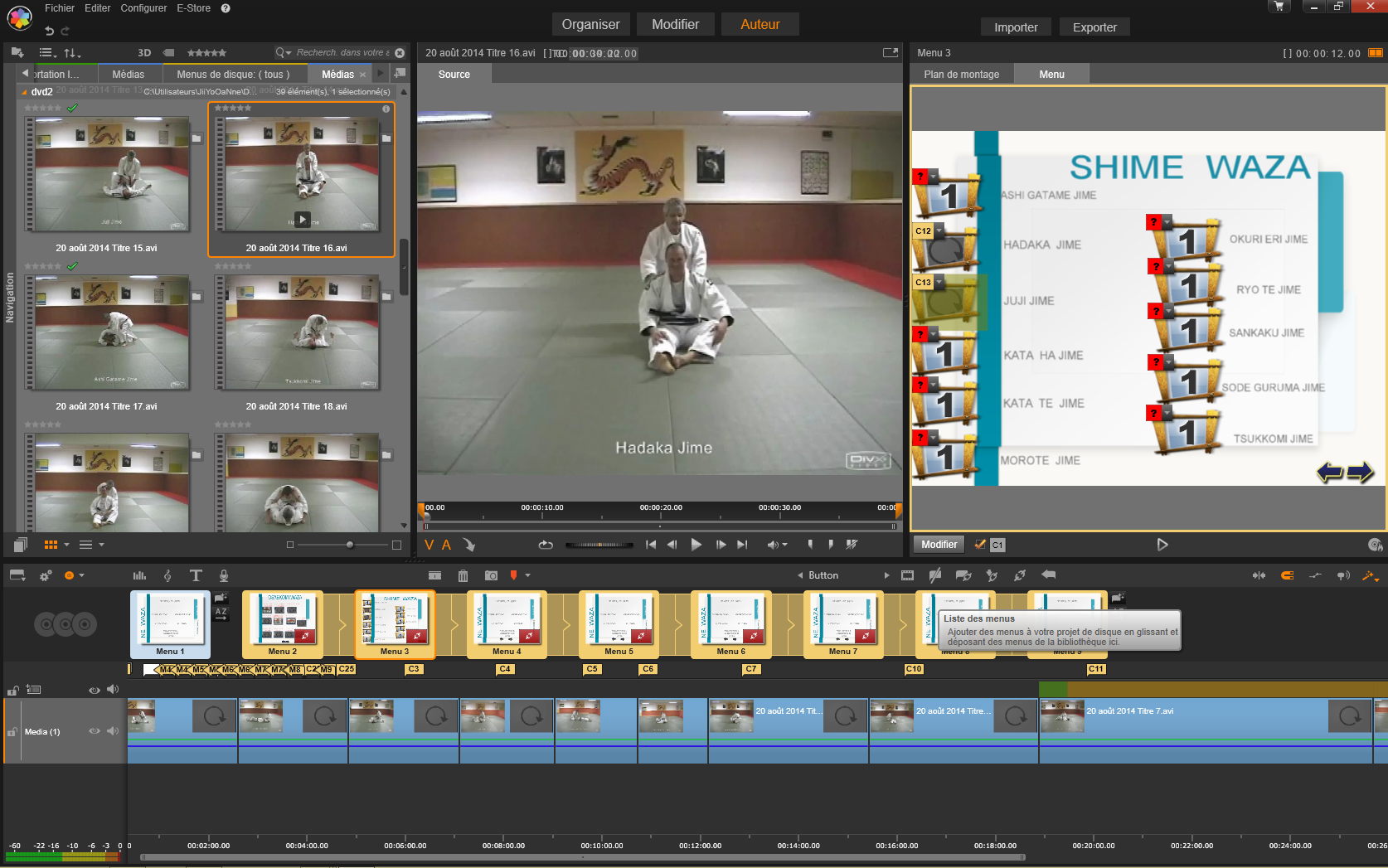Toggle the checkbox next to C1
The height and width of the screenshot is (868, 1388).
(x=979, y=545)
